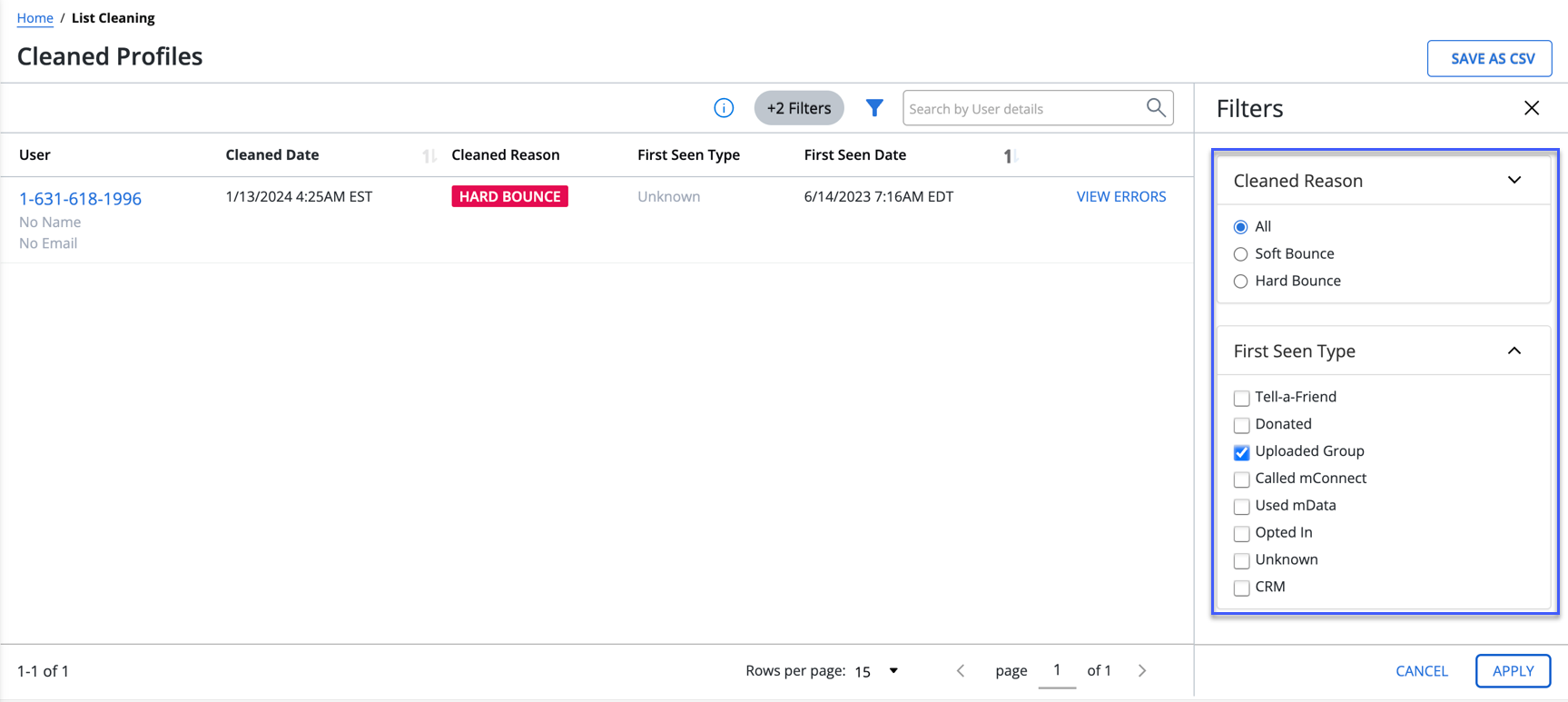Sort by Cleaned Date column arrows
Screen dimensions: 1568x702
pyautogui.click(x=429, y=156)
